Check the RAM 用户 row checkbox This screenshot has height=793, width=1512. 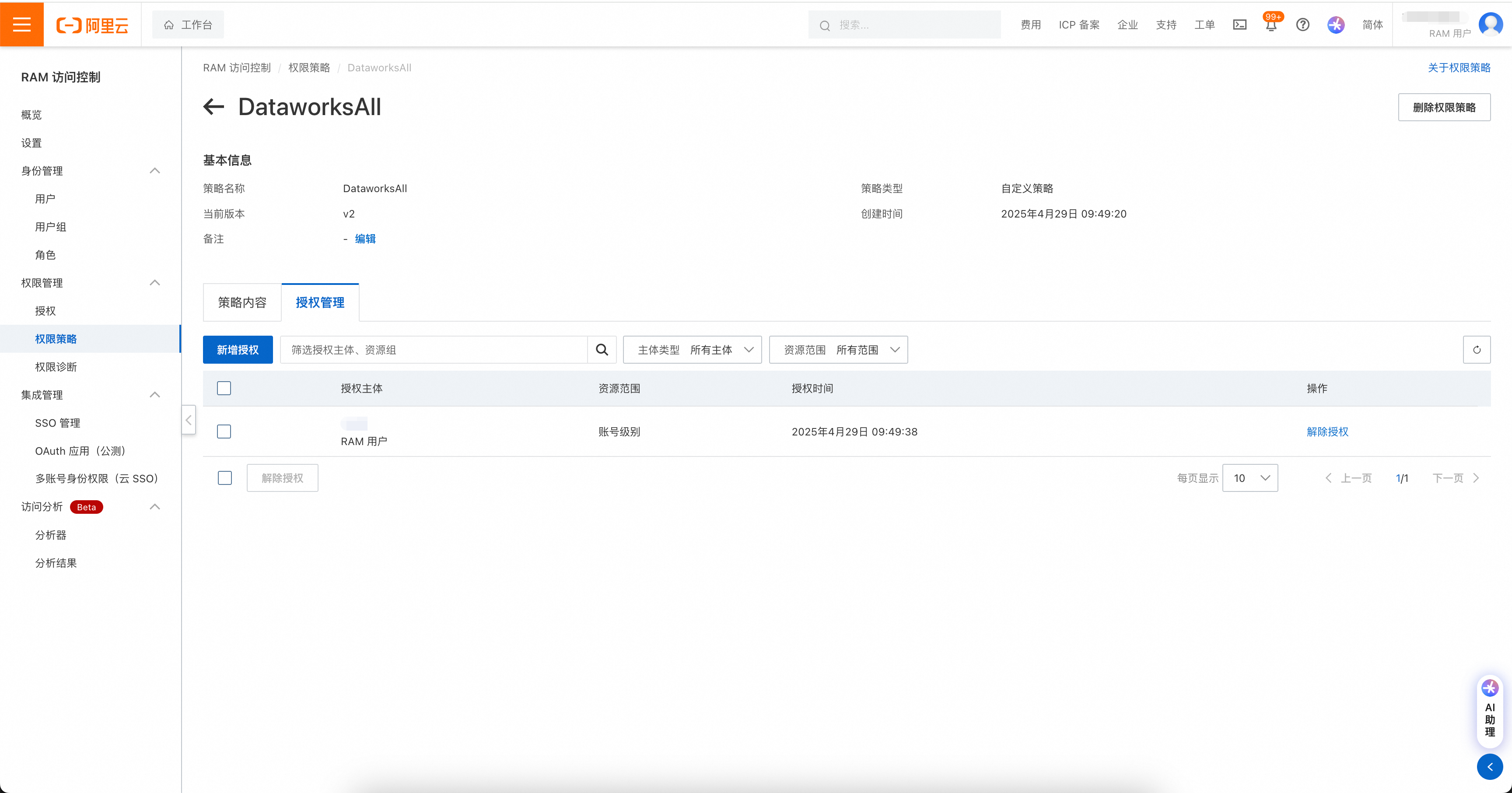[x=224, y=432]
